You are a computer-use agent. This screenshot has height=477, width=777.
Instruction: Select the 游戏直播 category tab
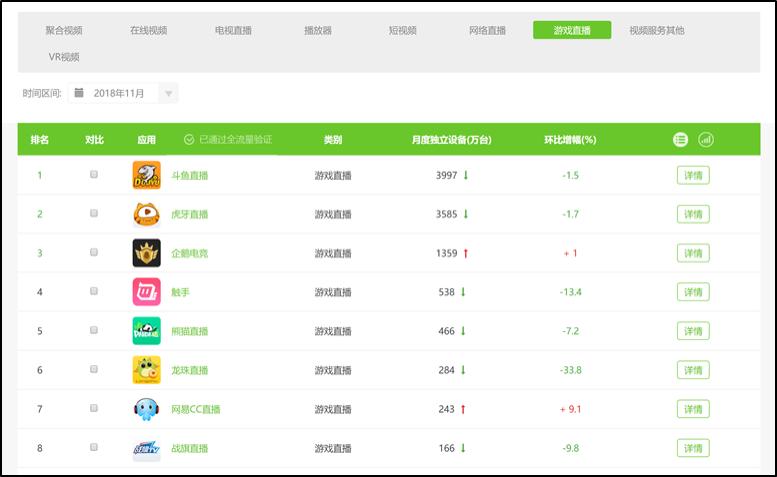point(572,30)
